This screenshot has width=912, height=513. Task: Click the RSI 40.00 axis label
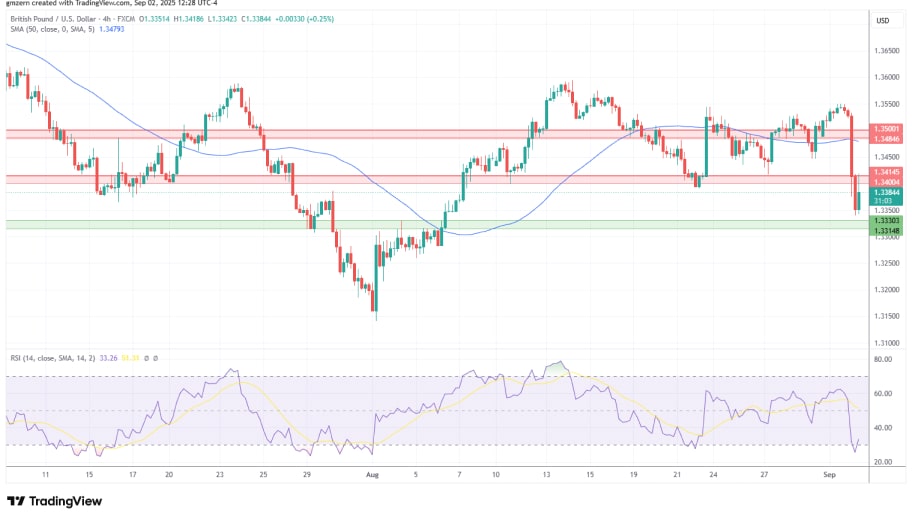pos(883,428)
